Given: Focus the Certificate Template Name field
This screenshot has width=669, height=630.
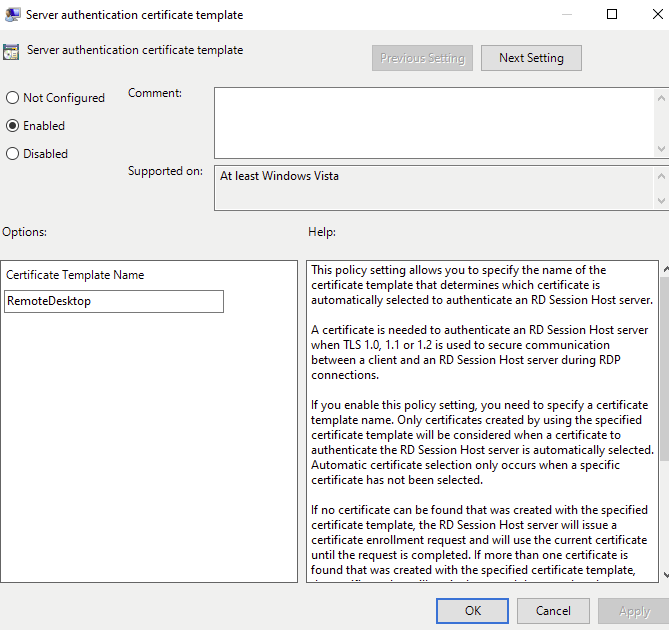Looking at the screenshot, I should coord(114,301).
